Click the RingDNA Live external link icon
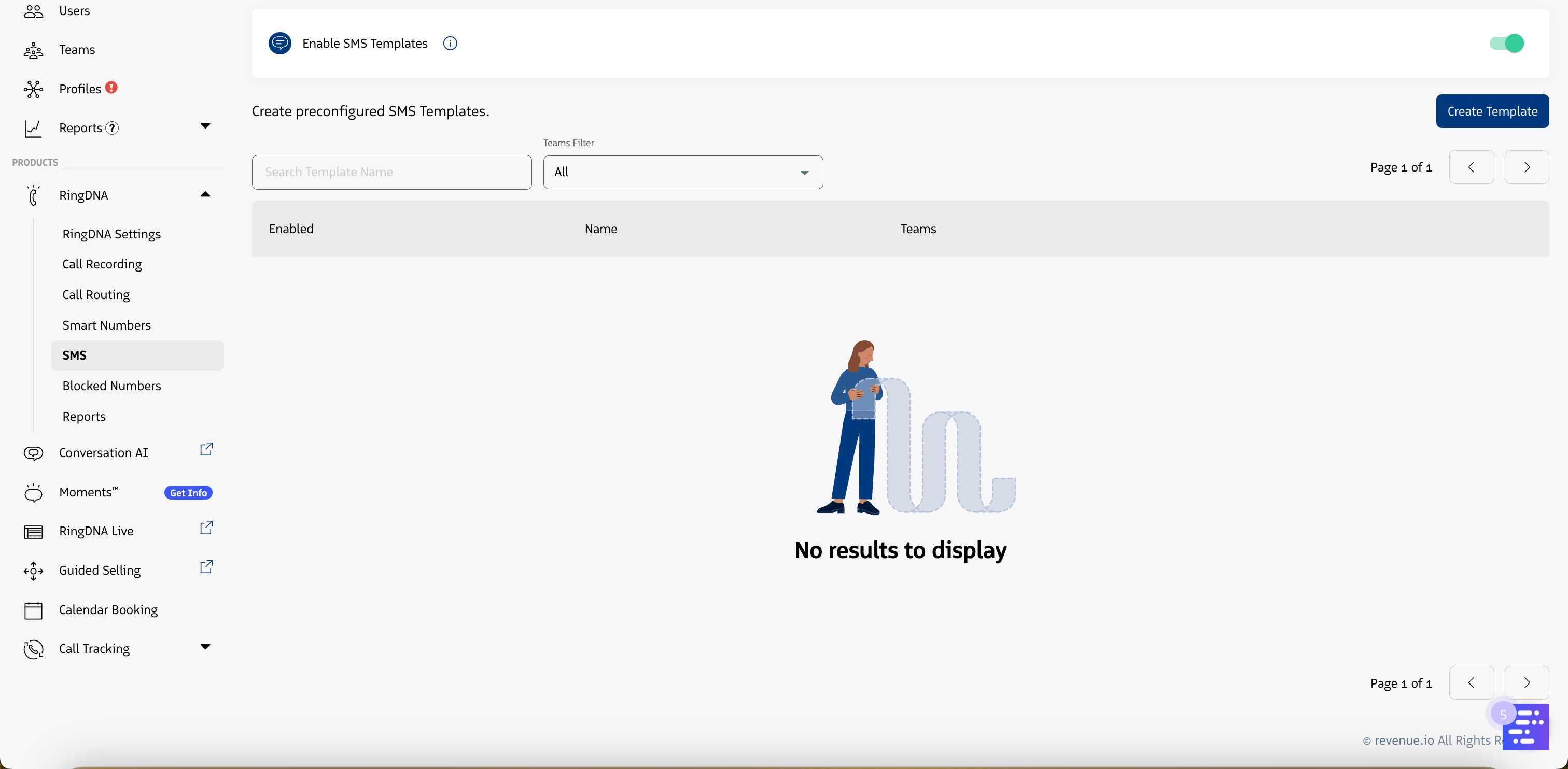Viewport: 1568px width, 769px height. pyautogui.click(x=206, y=528)
